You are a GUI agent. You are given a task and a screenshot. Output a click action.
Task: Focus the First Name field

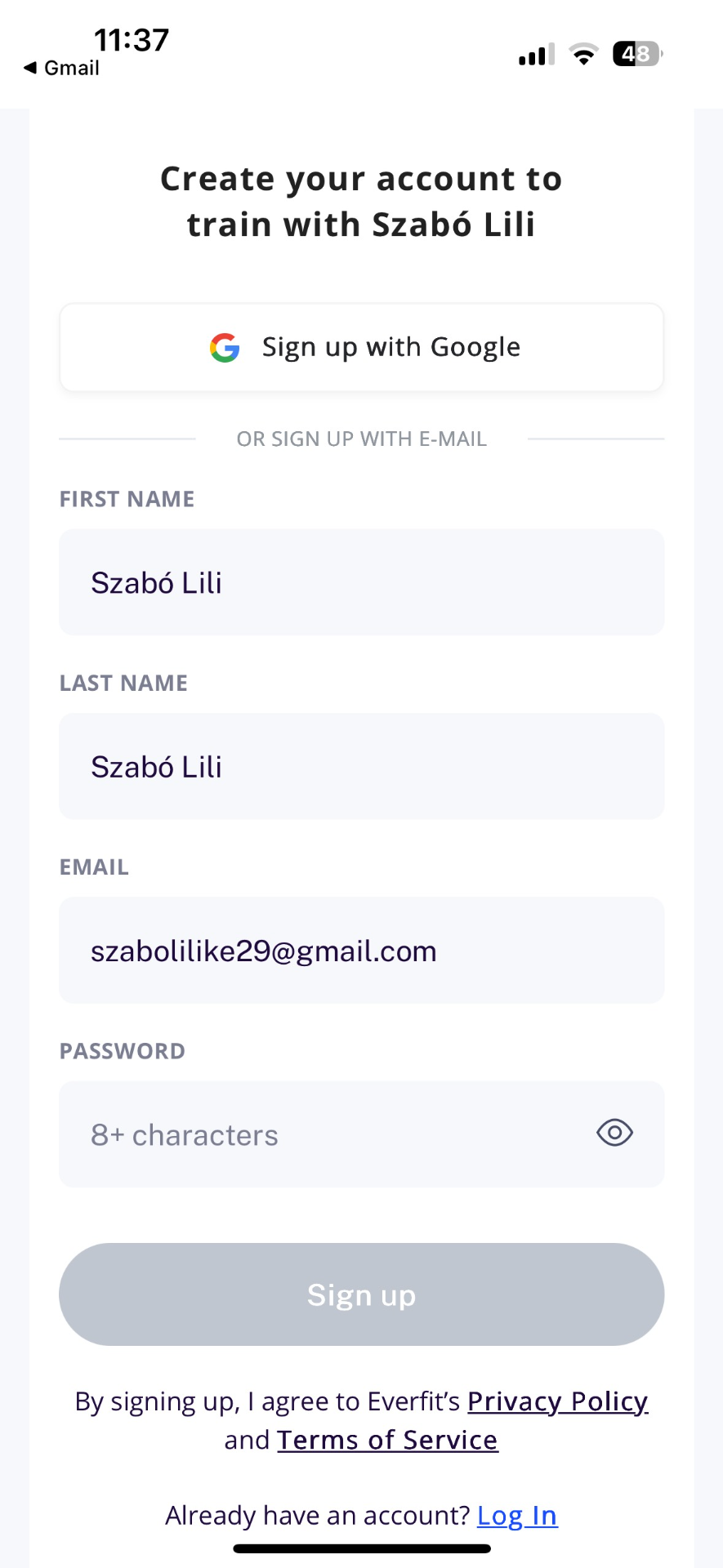click(x=361, y=582)
